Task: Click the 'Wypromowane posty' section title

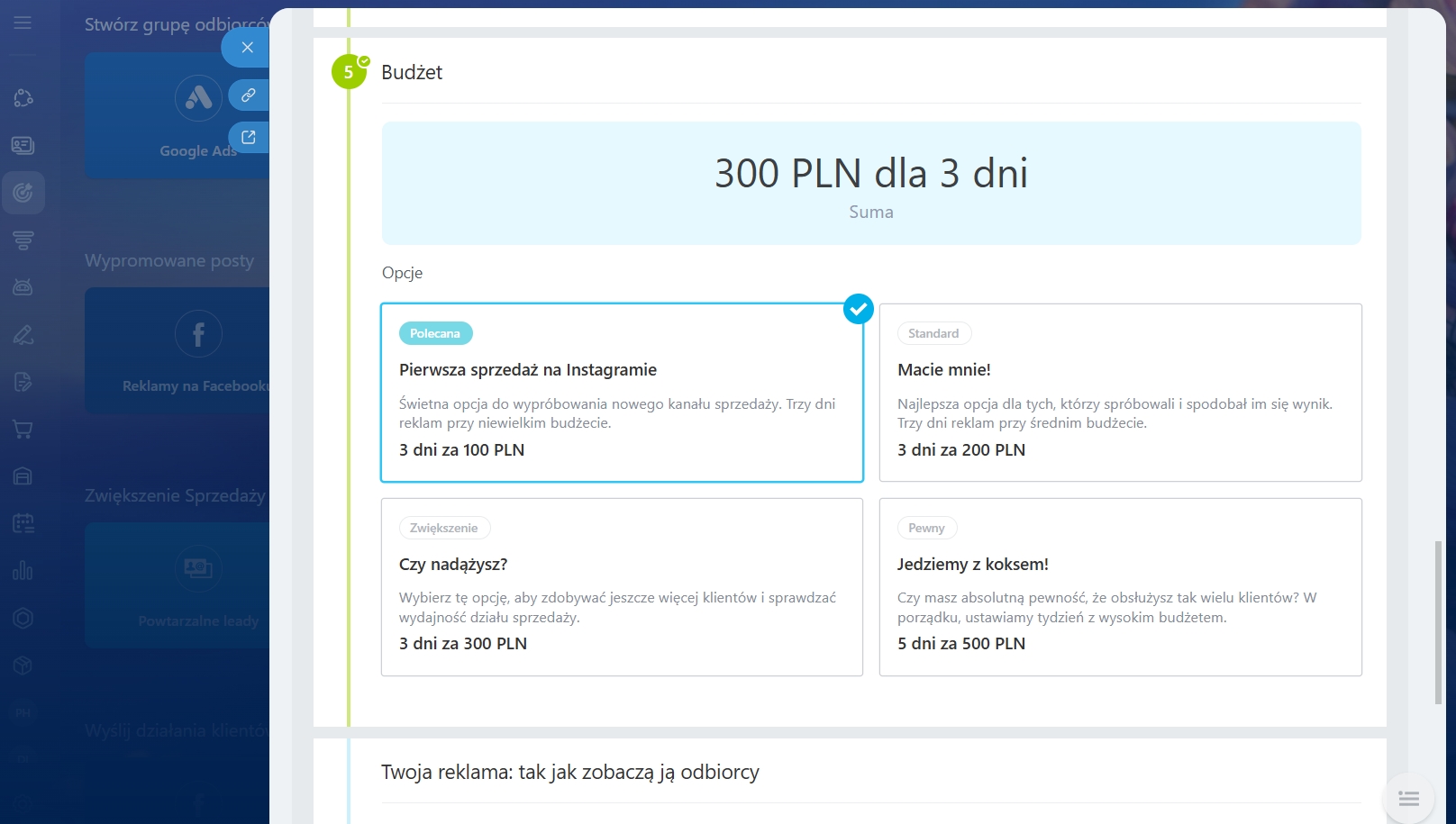Action: 169,260
